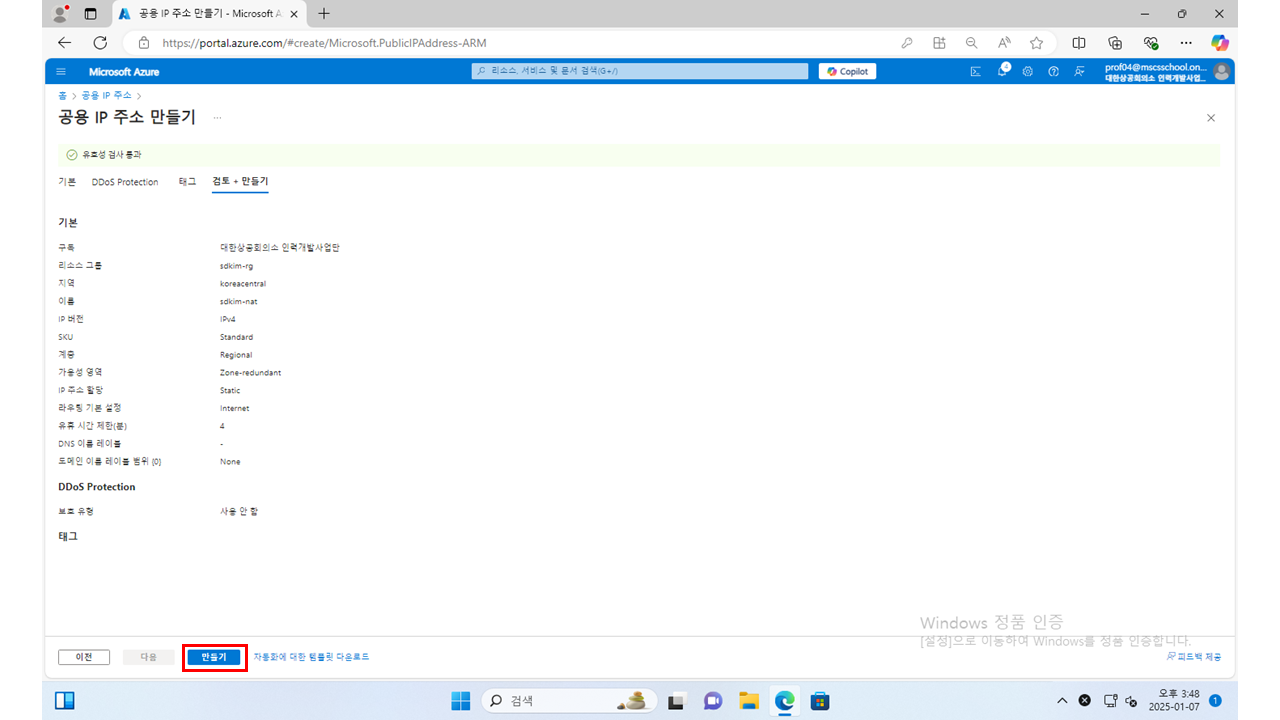This screenshot has height=720, width=1280.
Task: Click the 이전 button
Action: click(x=84, y=657)
